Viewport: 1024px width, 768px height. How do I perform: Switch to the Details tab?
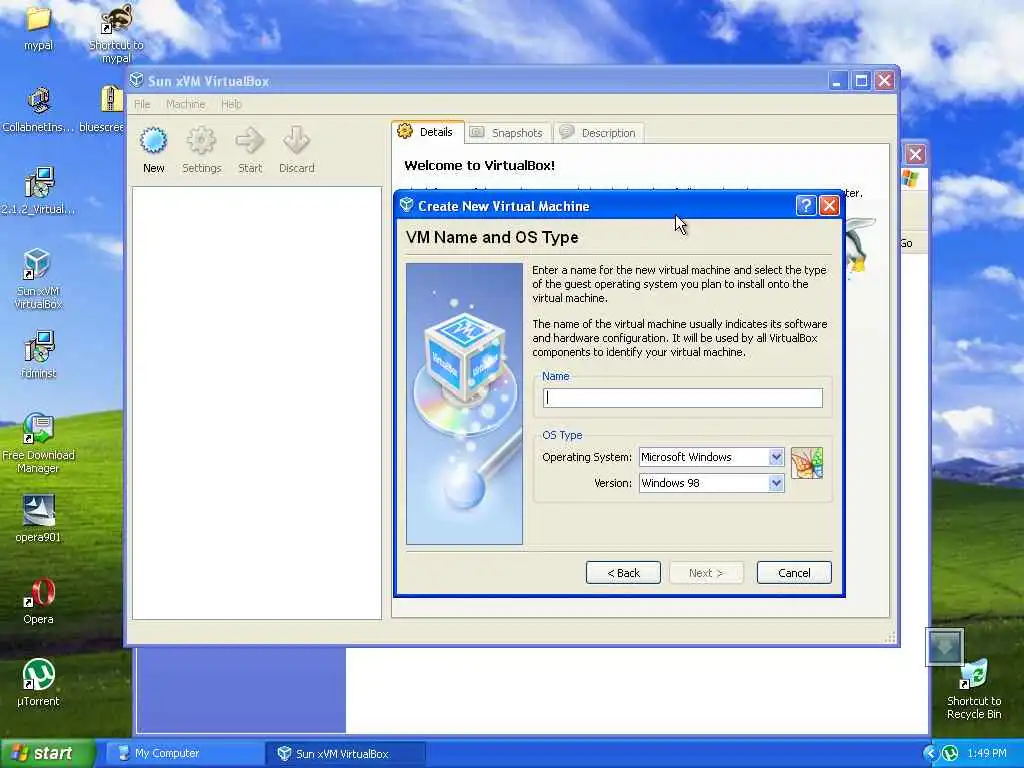coord(428,132)
